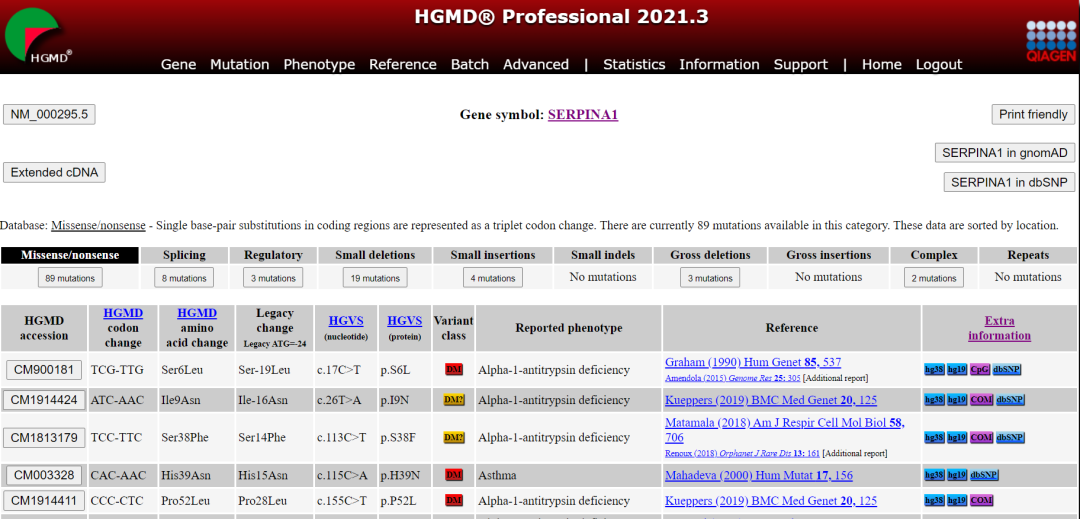The height and width of the screenshot is (519, 1080).
Task: Click the Print friendly button
Action: point(1033,114)
